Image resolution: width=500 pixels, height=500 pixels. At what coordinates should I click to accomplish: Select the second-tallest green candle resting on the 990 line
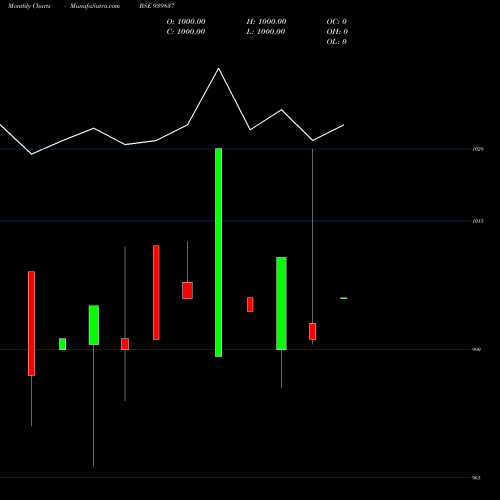point(281,303)
